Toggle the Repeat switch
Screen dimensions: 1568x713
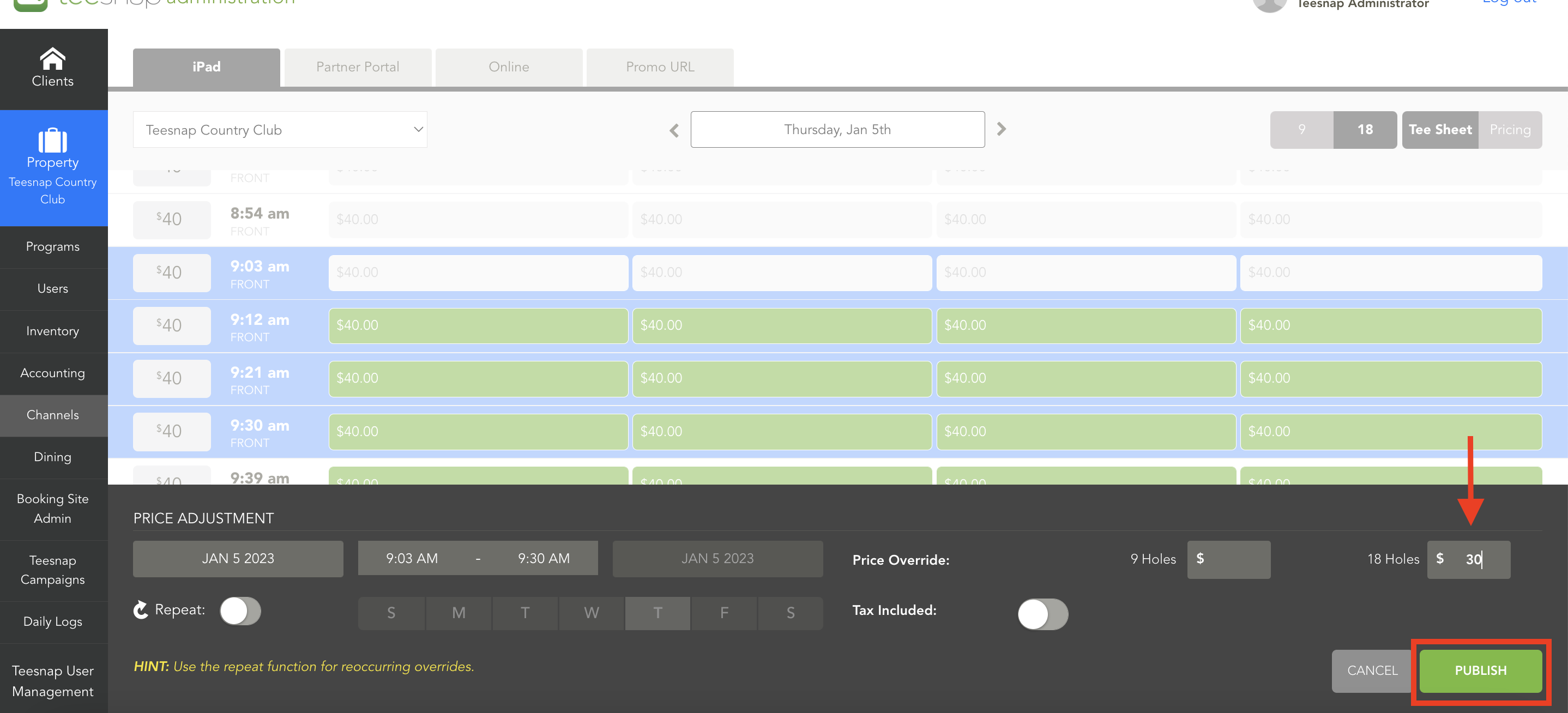point(240,611)
